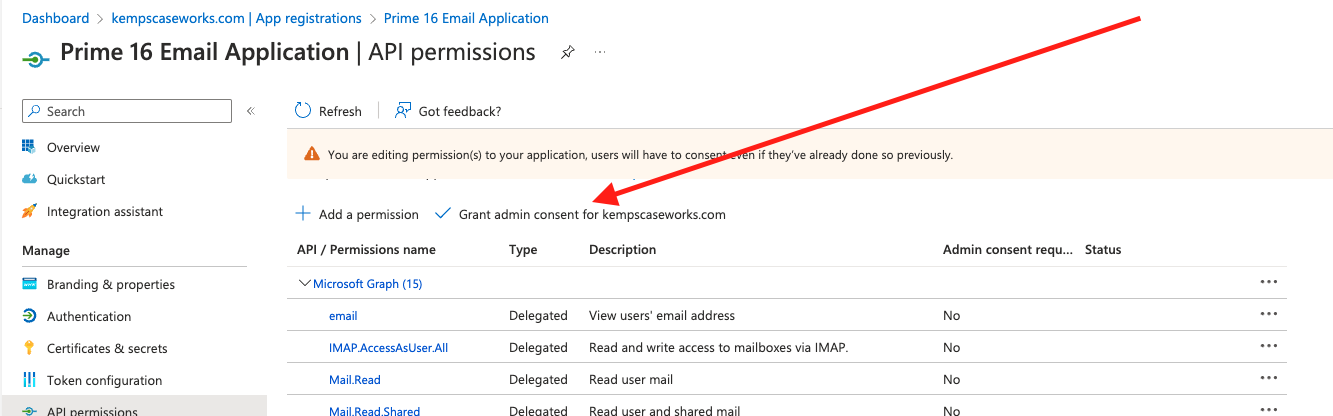Click the Refresh icon in toolbar
The image size is (1333, 416).
303,111
